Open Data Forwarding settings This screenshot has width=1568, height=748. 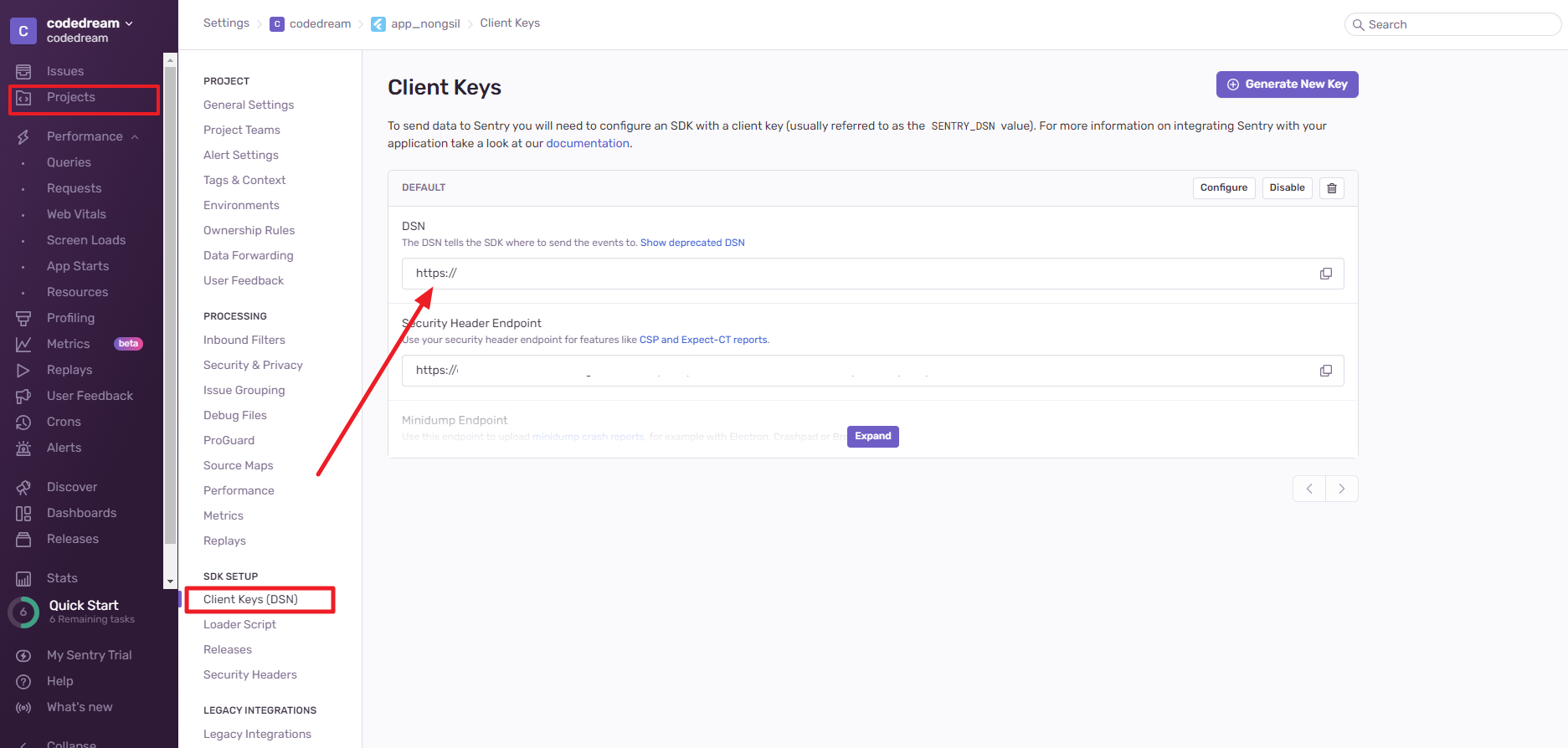(x=249, y=255)
